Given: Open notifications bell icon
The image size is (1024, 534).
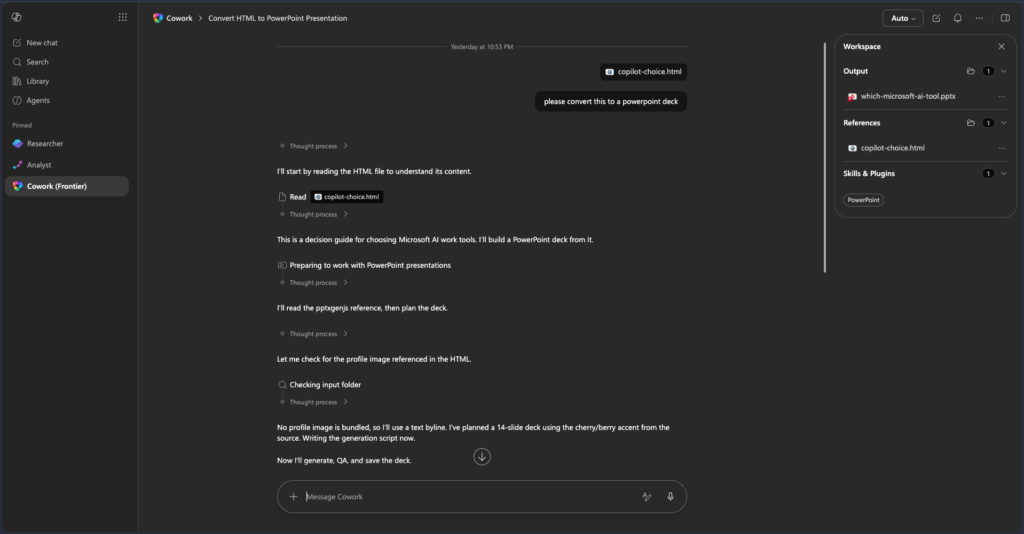Looking at the screenshot, I should click(x=957, y=18).
